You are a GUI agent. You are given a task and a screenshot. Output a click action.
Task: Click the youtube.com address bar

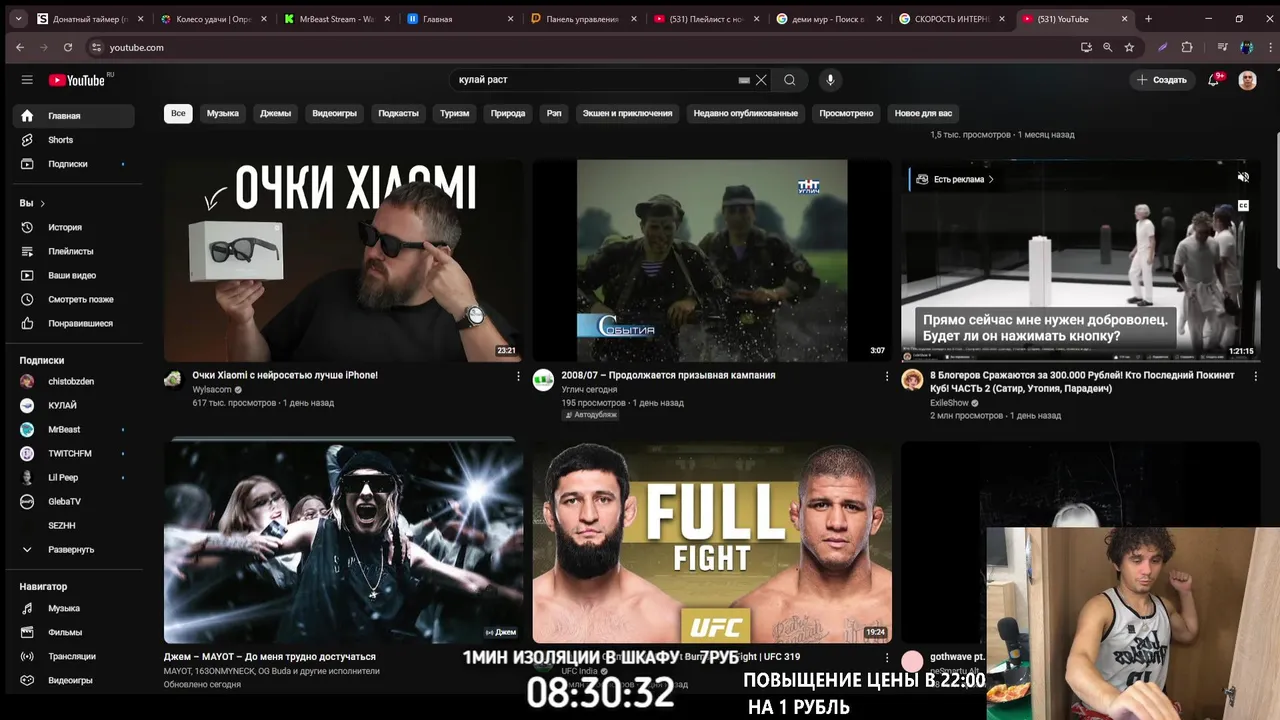(x=580, y=47)
